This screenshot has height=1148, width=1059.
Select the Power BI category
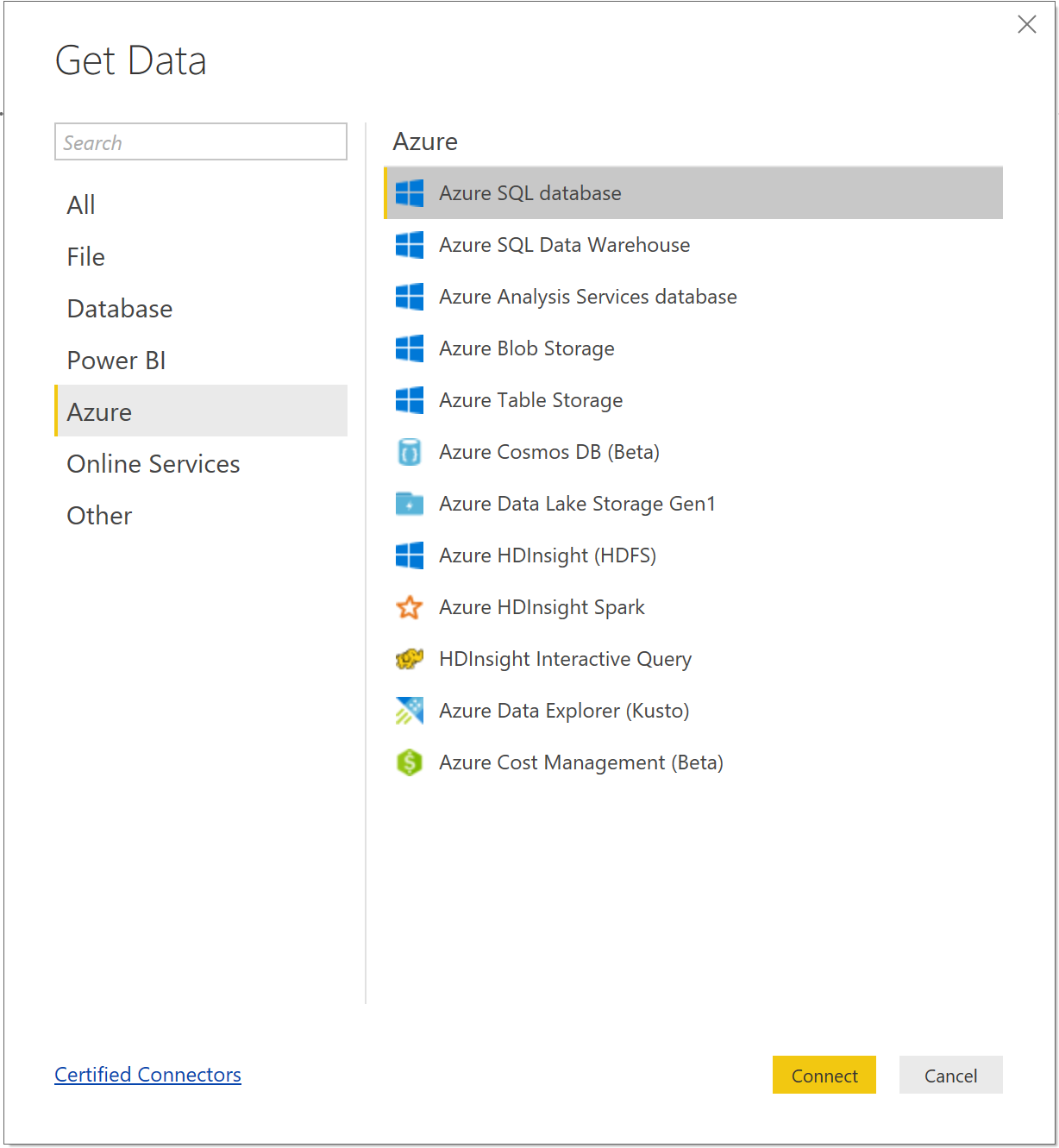(116, 360)
